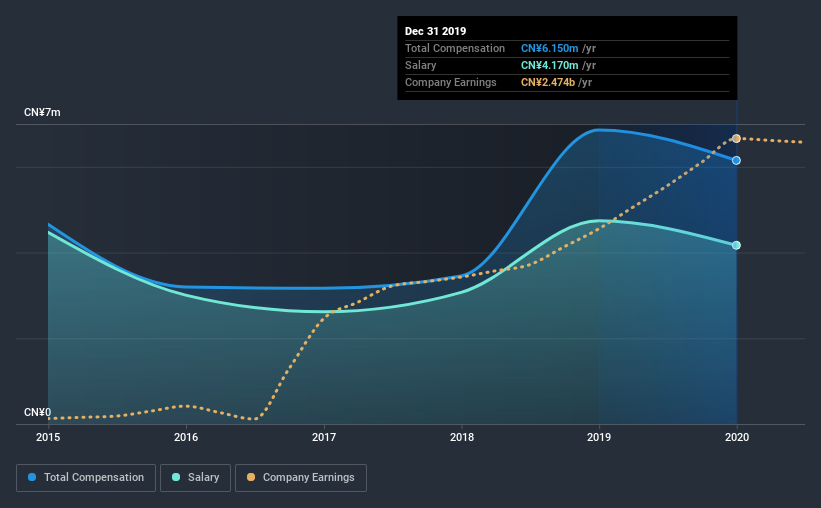The image size is (821, 508).
Task: Click the CN¥2.474b company earnings value
Action: (x=548, y=82)
